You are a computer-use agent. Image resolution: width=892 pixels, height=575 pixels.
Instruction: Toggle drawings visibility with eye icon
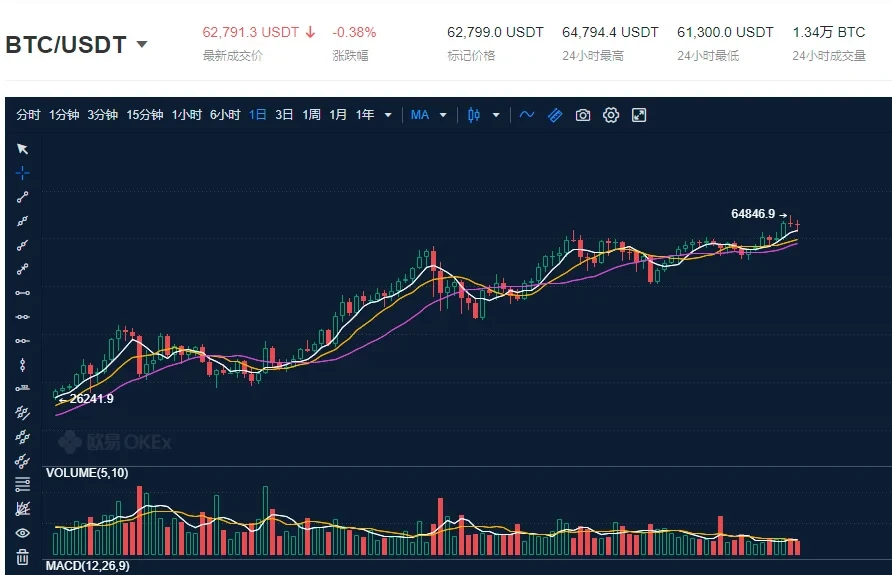pyautogui.click(x=23, y=533)
